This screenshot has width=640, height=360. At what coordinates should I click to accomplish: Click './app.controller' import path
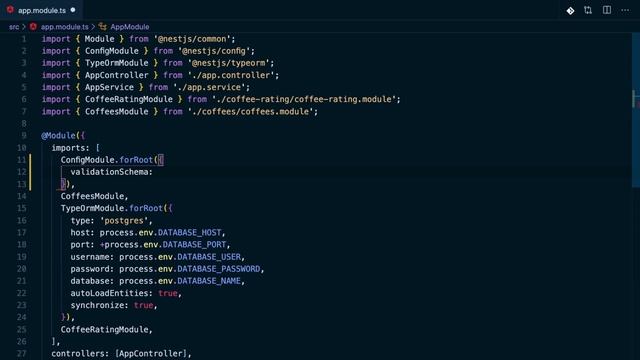[231, 76]
